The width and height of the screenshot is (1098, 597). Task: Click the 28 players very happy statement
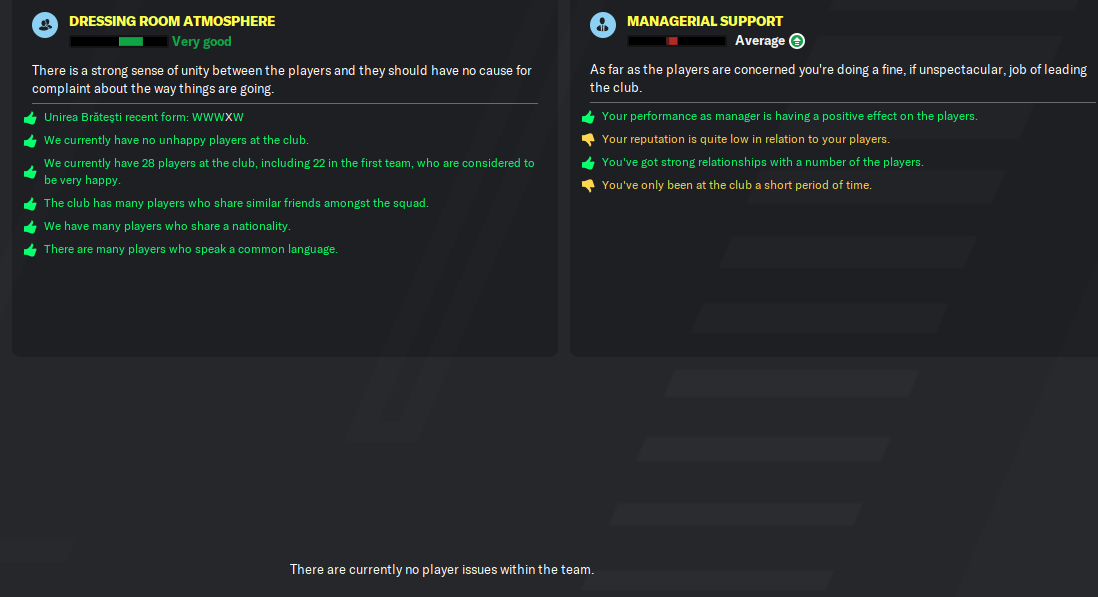point(289,171)
